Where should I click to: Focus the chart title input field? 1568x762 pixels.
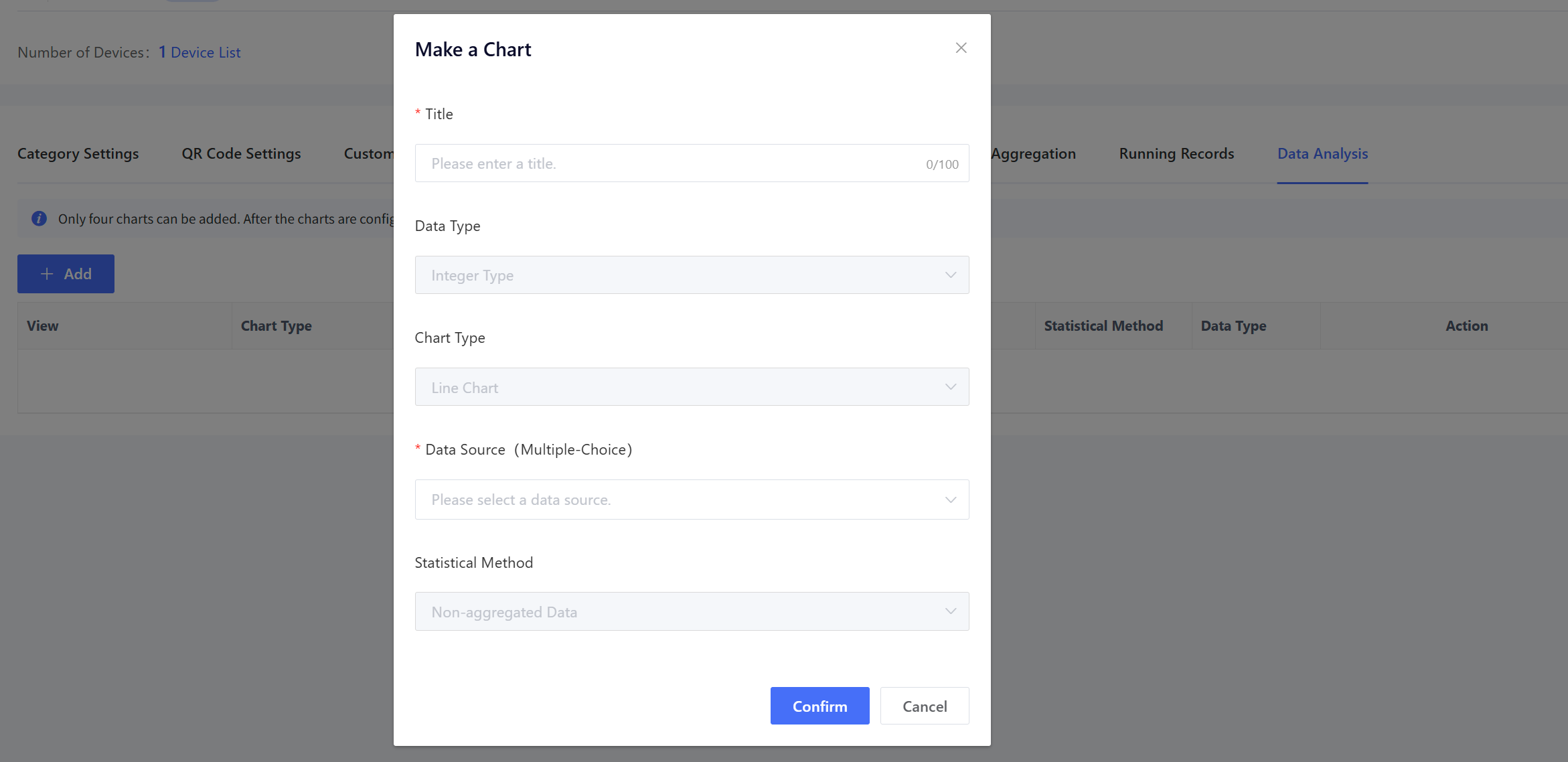point(670,163)
